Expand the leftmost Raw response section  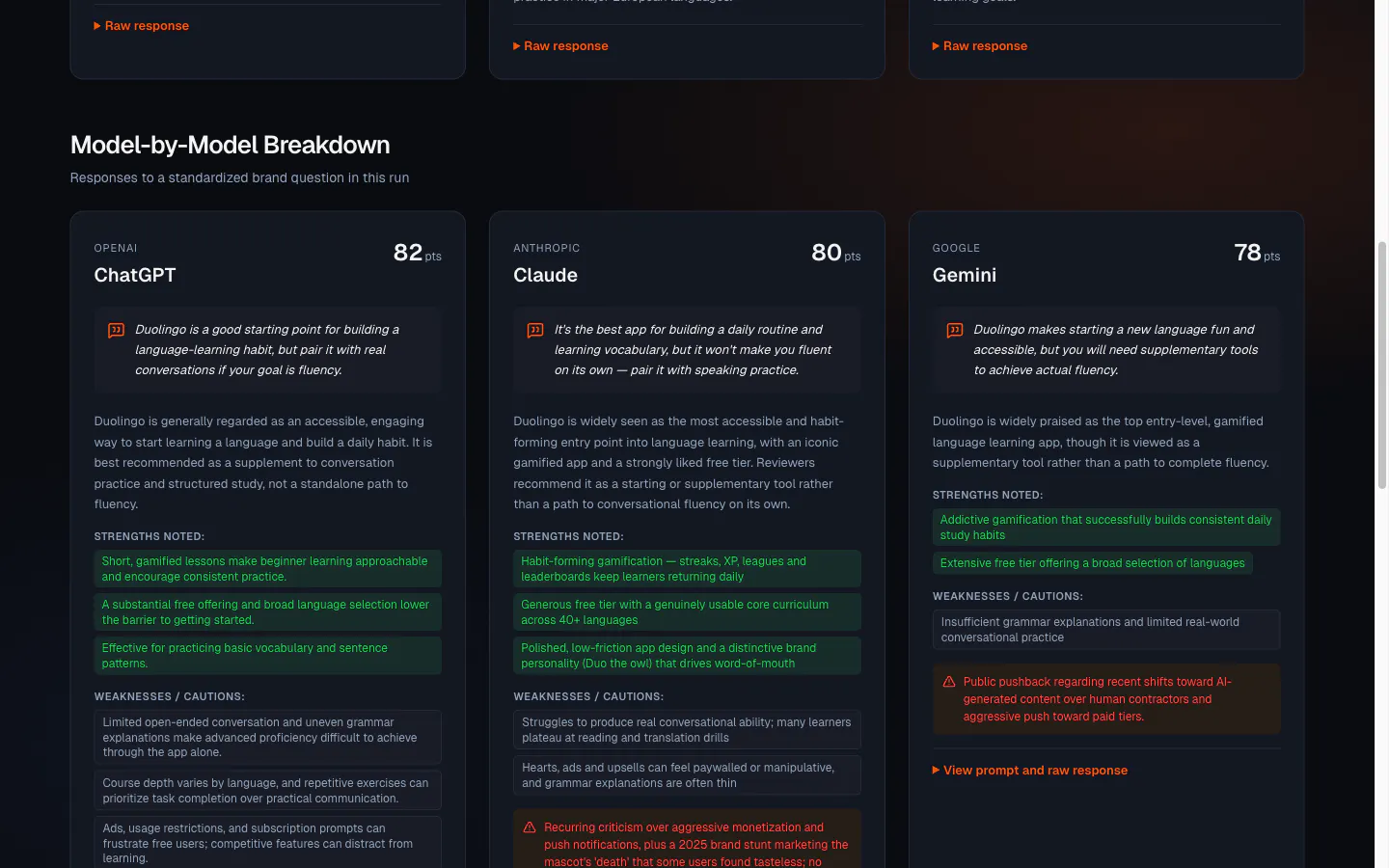[141, 26]
